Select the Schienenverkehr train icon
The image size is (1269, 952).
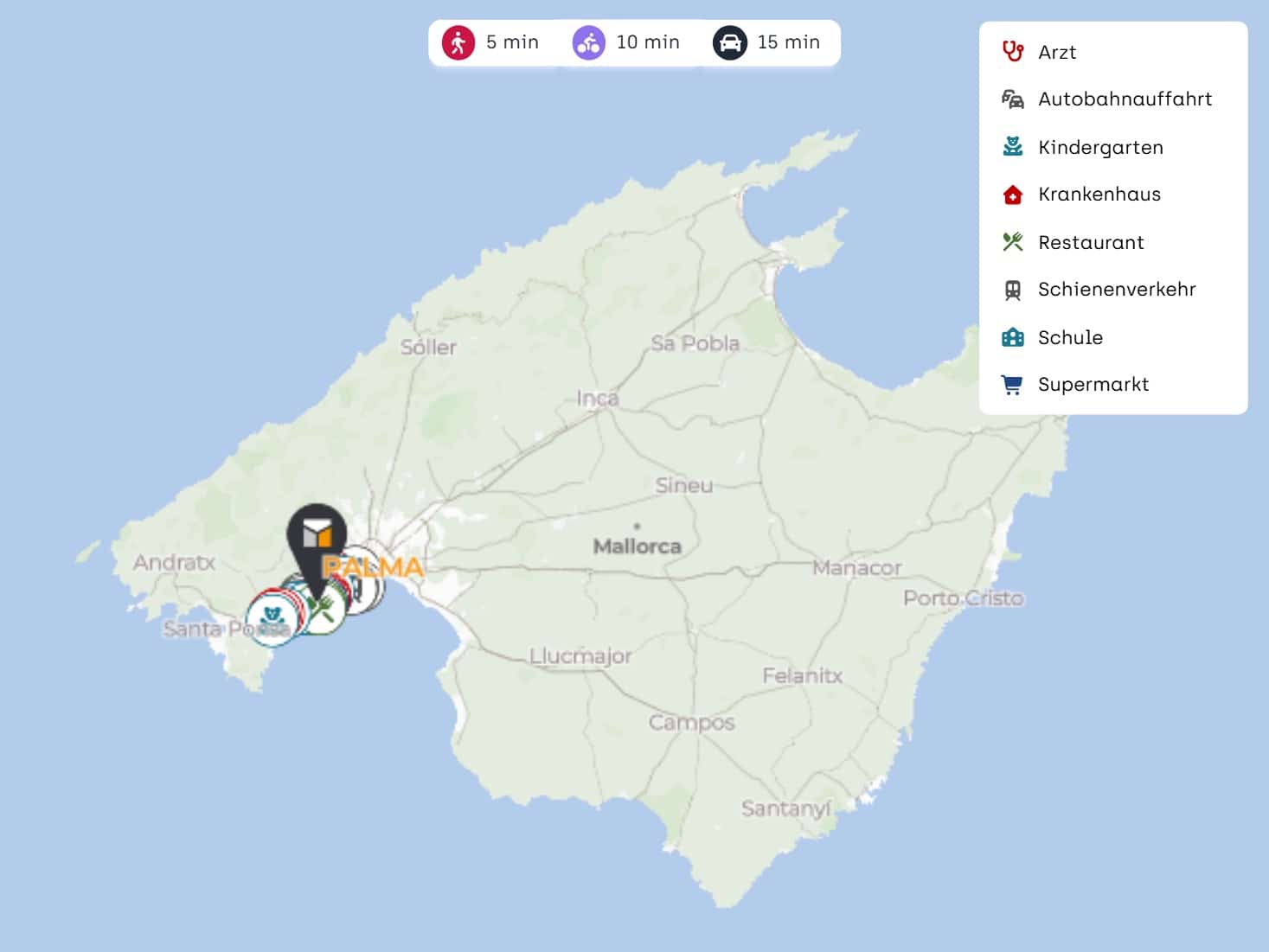[1012, 290]
